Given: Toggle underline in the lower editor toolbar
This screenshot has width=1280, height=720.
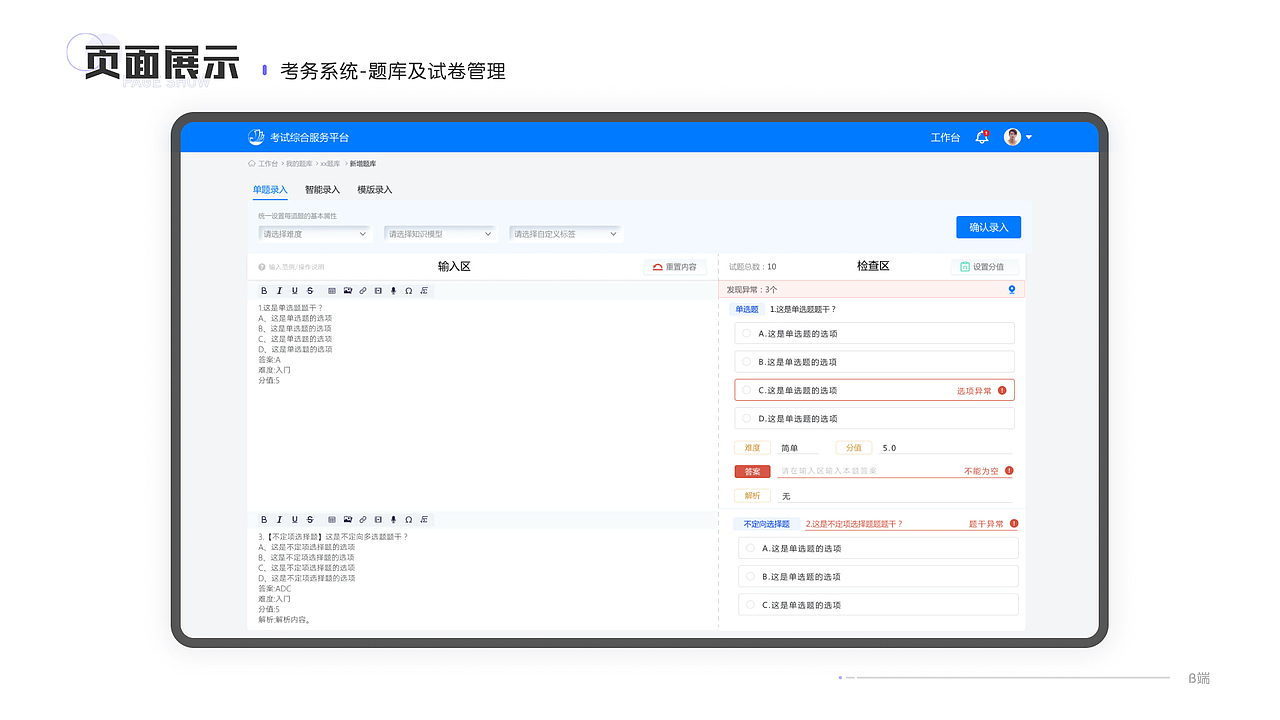Looking at the screenshot, I should [294, 519].
